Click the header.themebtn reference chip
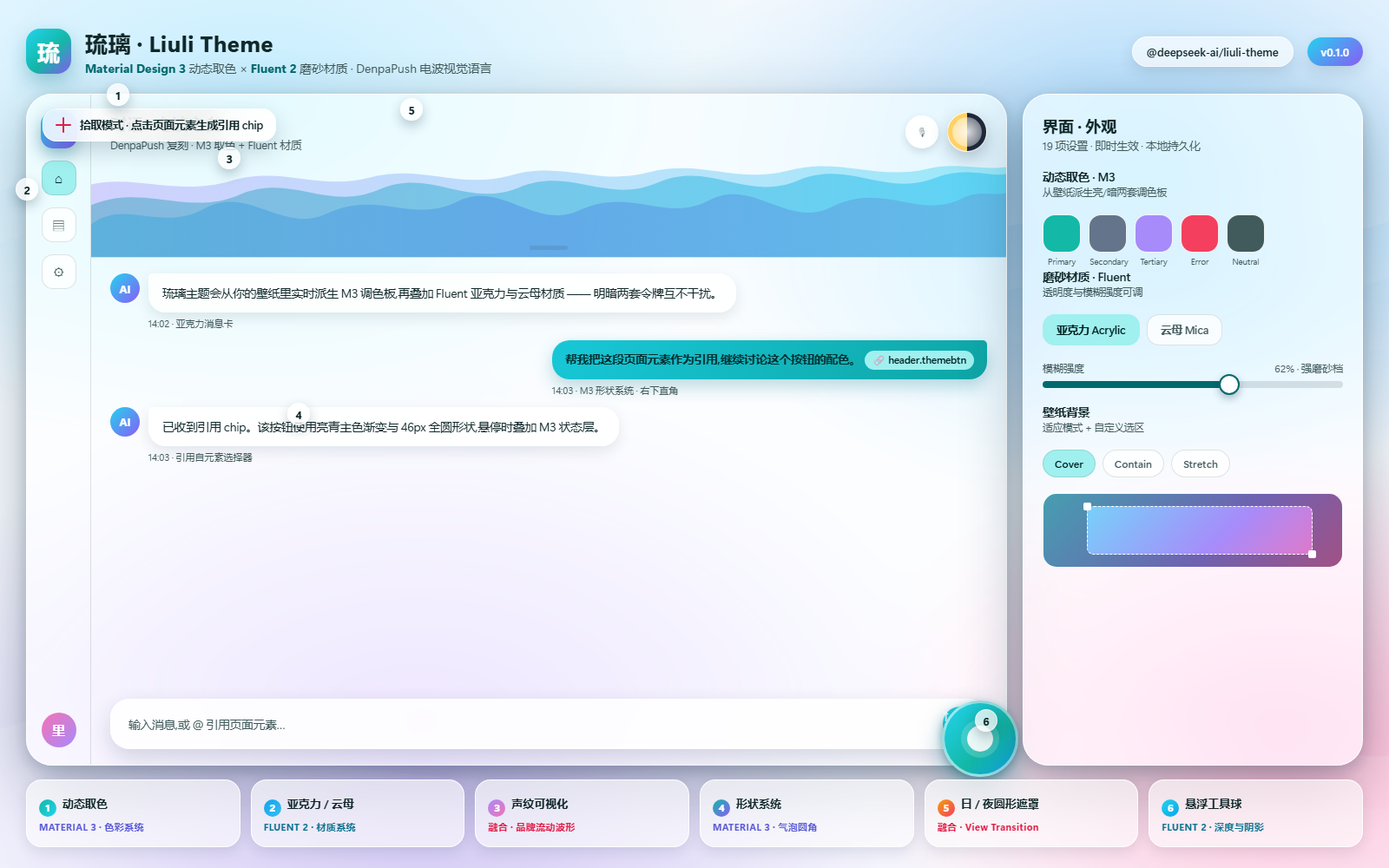1389x868 pixels. pos(919,360)
